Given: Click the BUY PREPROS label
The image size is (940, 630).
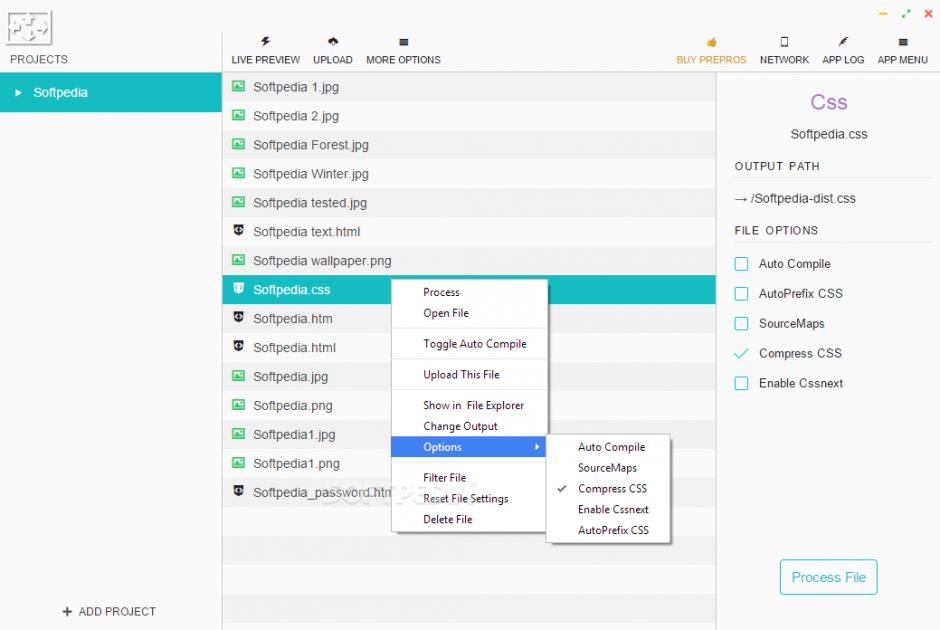Looking at the screenshot, I should (x=712, y=60).
